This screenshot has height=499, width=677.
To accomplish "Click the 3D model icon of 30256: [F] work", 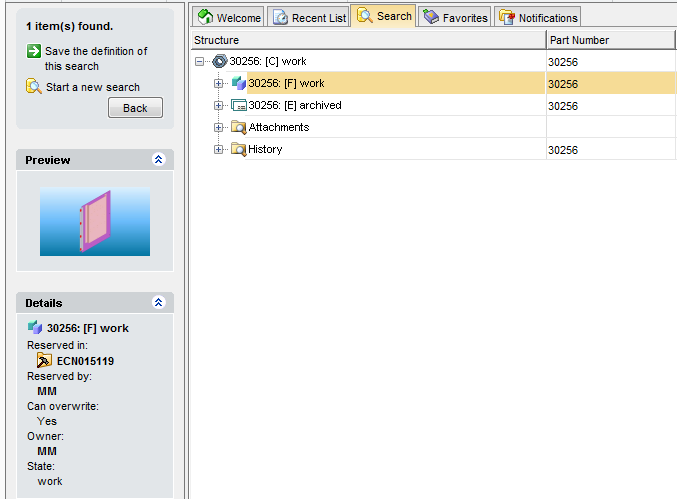I will pos(239,83).
